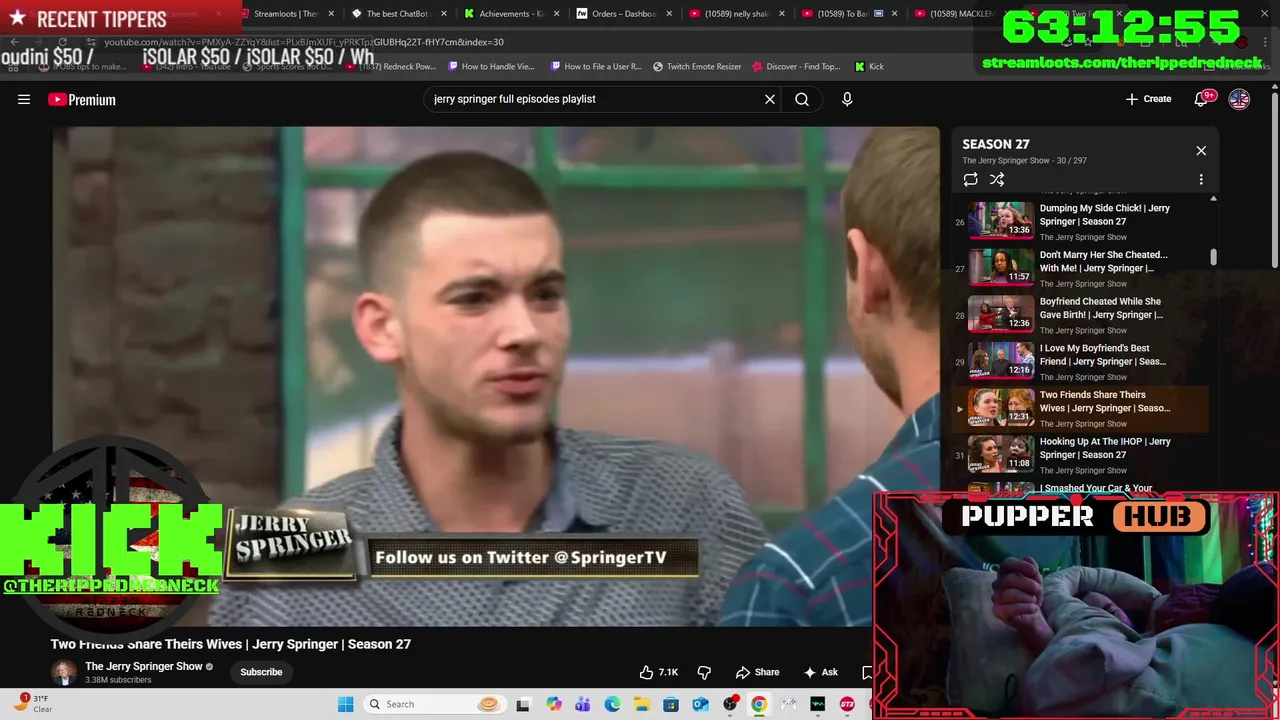Open the How to Handle Vie... bookmark
This screenshot has width=1280, height=720.
tap(491, 66)
